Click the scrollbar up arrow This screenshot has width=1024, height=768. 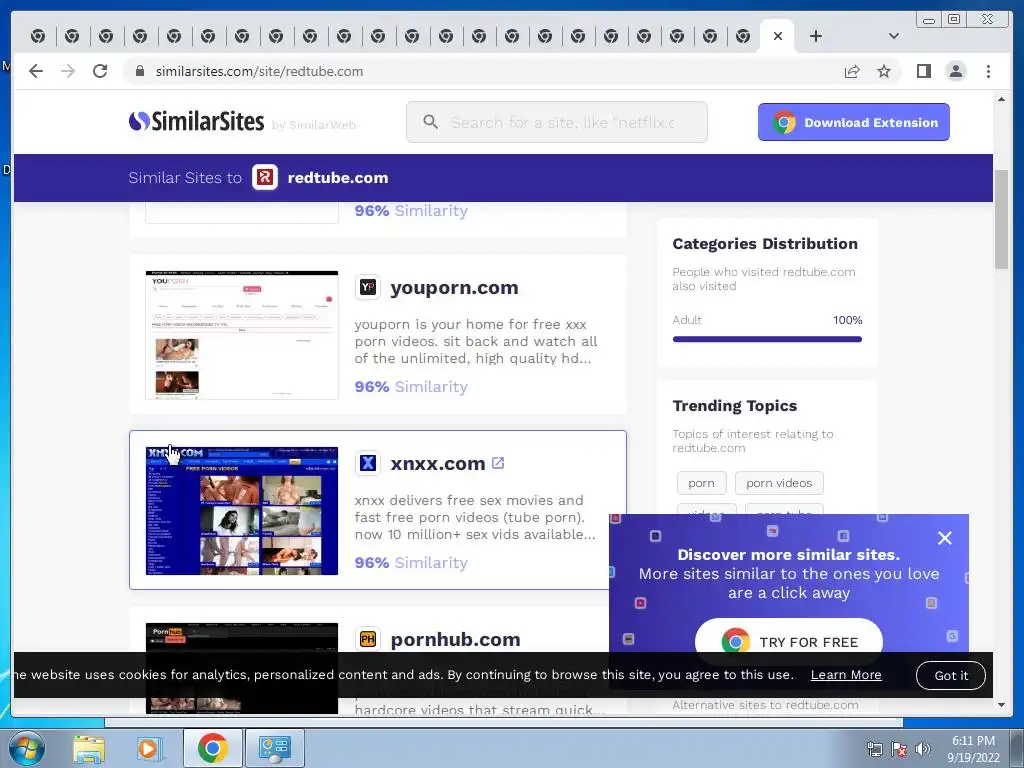(x=1001, y=99)
